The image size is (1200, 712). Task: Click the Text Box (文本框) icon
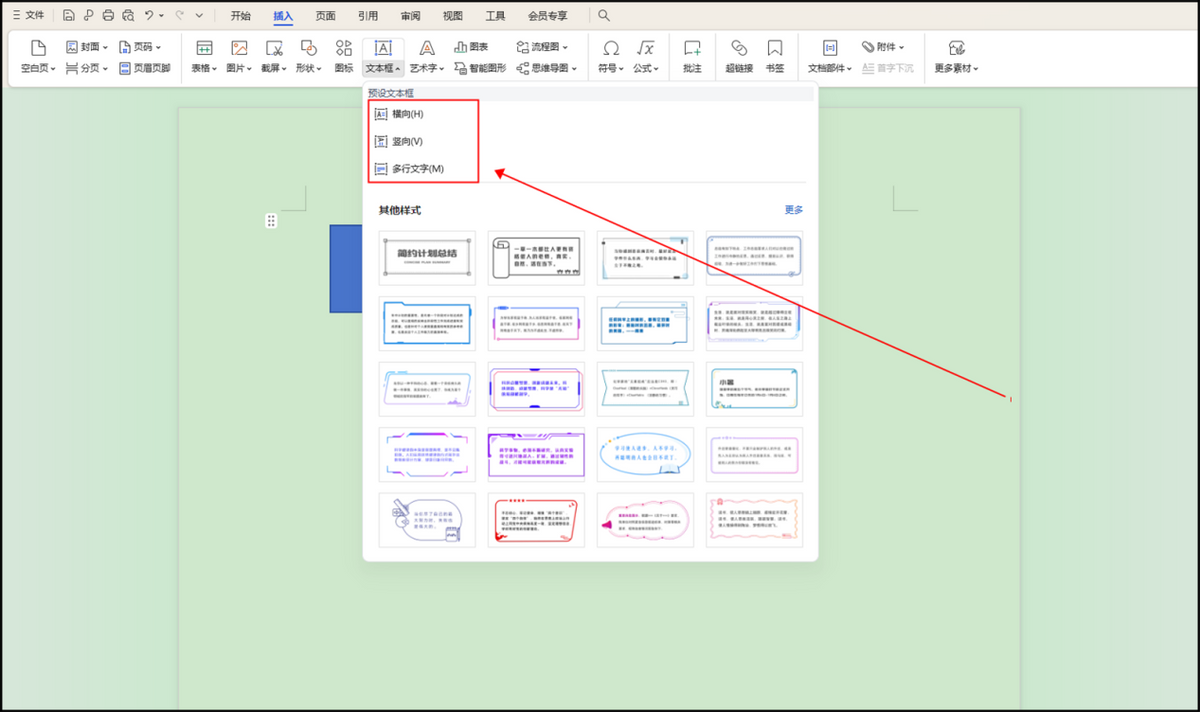tap(383, 48)
